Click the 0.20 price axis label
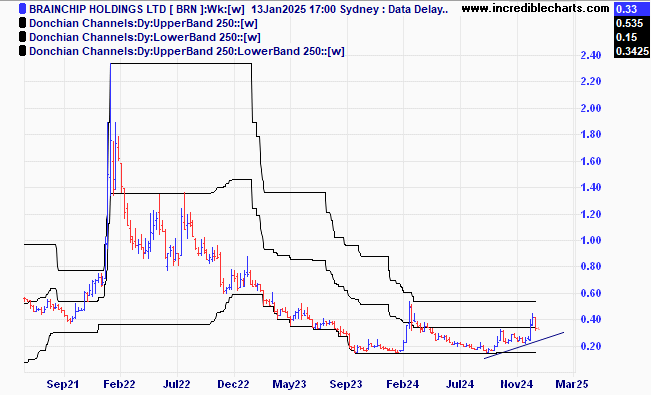The height and width of the screenshot is (395, 651). click(591, 346)
